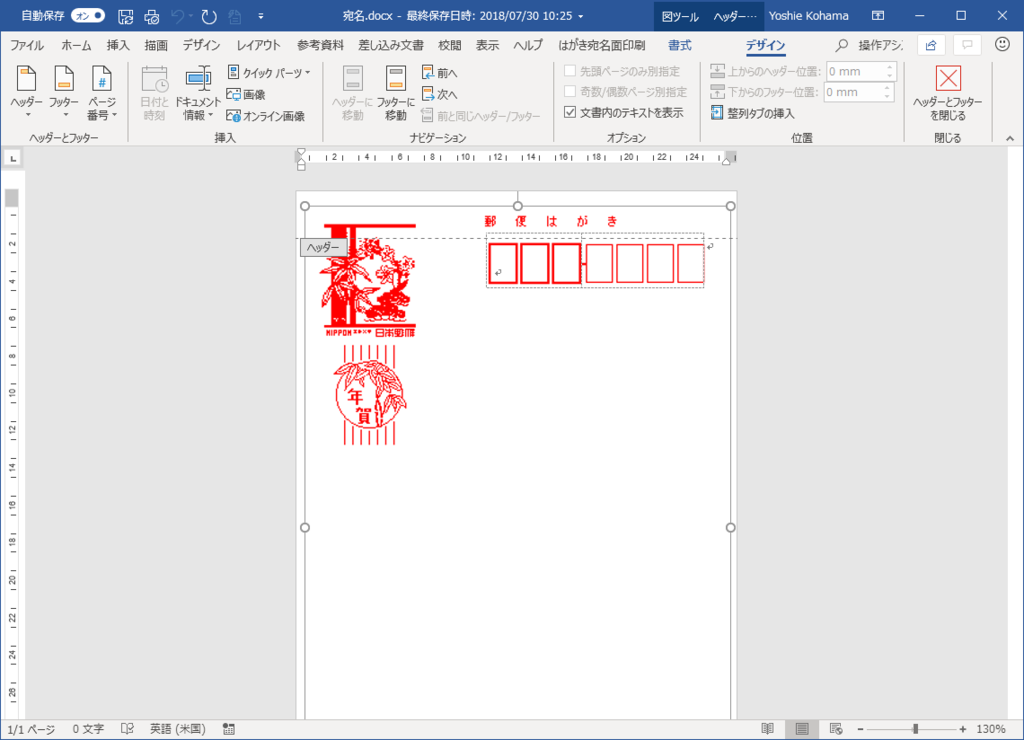The image size is (1024, 740).
Task: Open the はがき宛名面印刷 tab
Action: pos(601,45)
